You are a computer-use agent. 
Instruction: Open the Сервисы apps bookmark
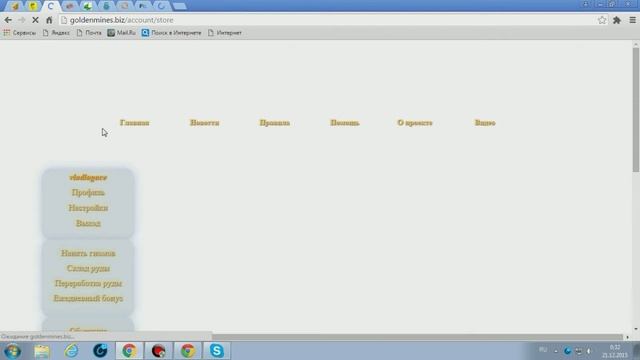point(20,33)
